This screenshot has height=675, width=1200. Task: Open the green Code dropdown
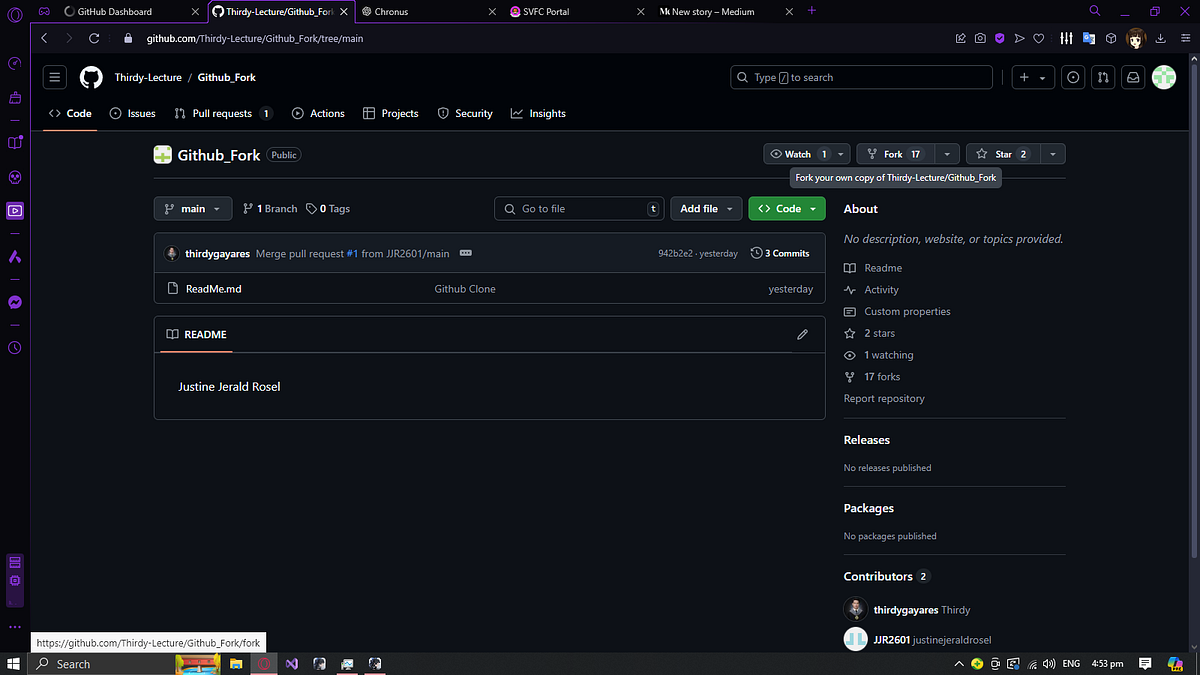(x=786, y=208)
